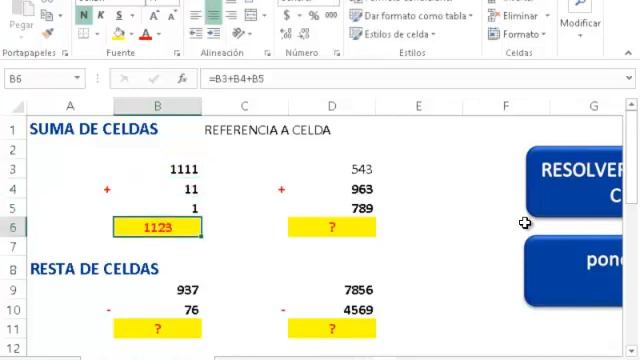Select column B header
The image size is (640, 360).
click(158, 106)
